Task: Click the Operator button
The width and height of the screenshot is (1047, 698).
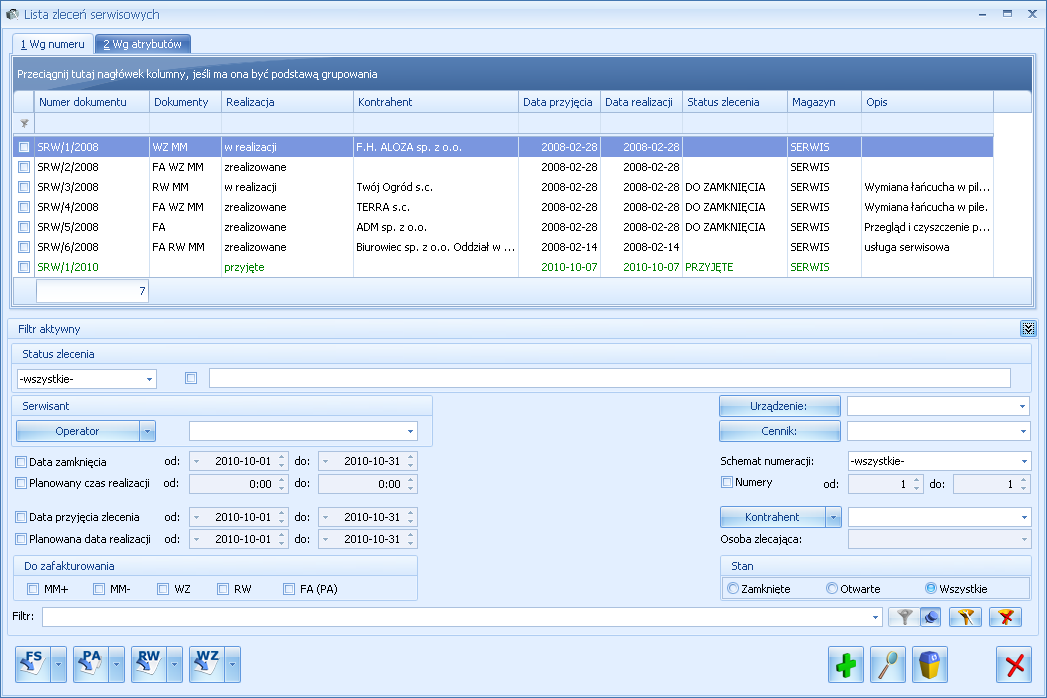Action: 77,431
